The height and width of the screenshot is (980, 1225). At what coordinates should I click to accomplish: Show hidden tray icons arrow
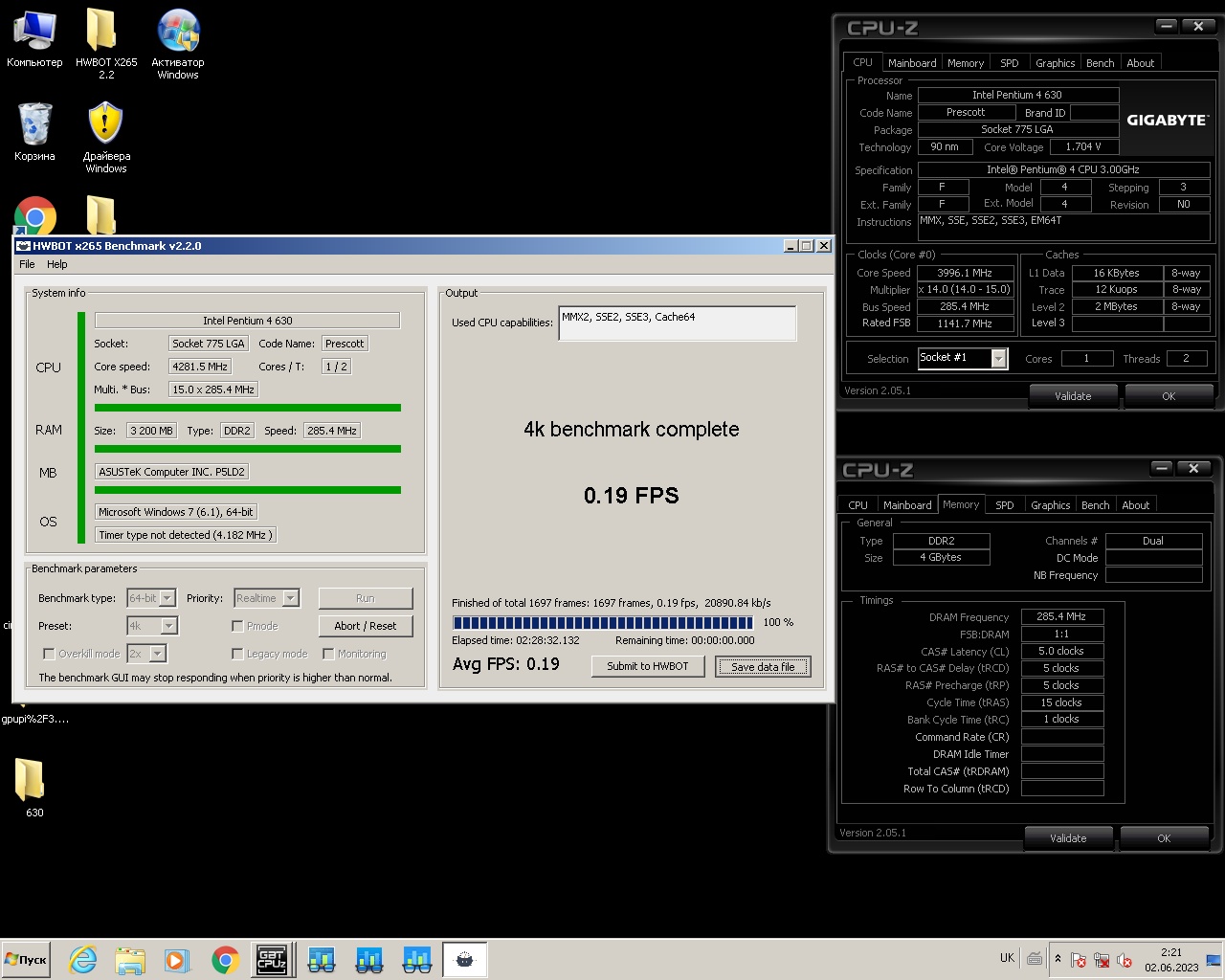pyautogui.click(x=1058, y=959)
